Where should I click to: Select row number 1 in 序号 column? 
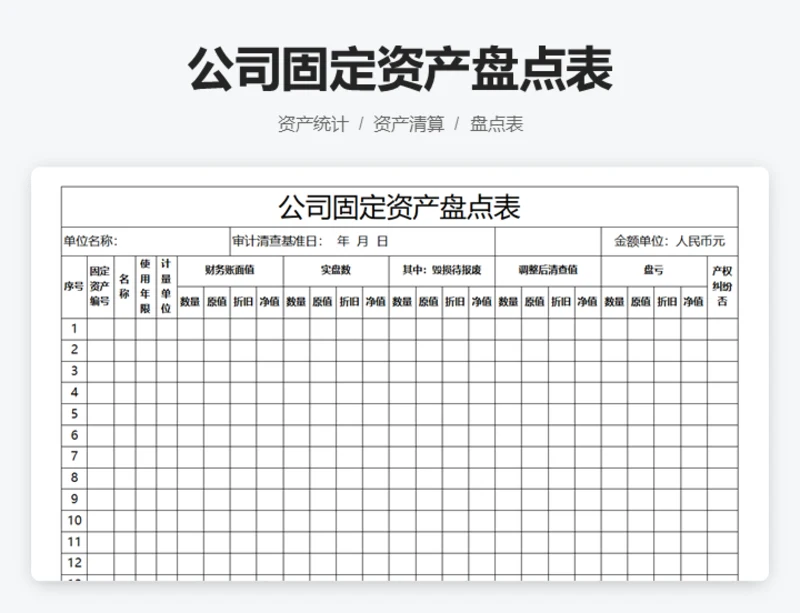tap(74, 329)
